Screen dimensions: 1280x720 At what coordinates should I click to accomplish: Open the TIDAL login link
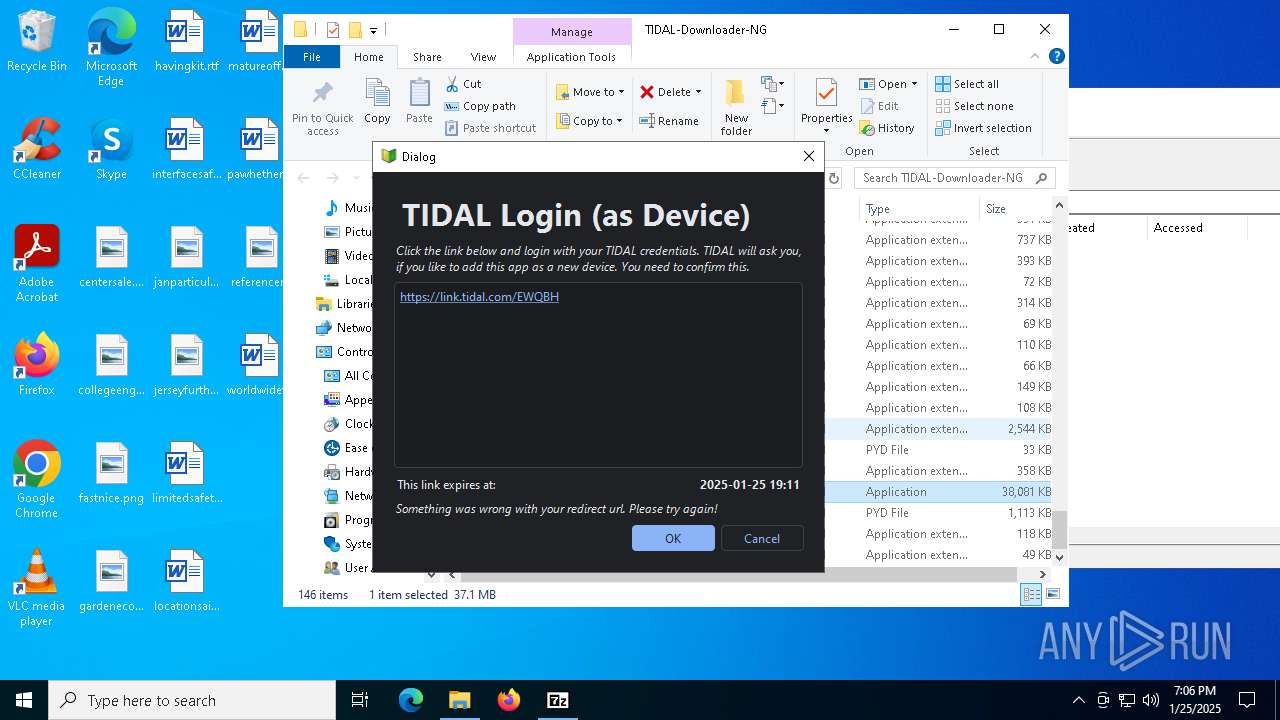pos(479,297)
